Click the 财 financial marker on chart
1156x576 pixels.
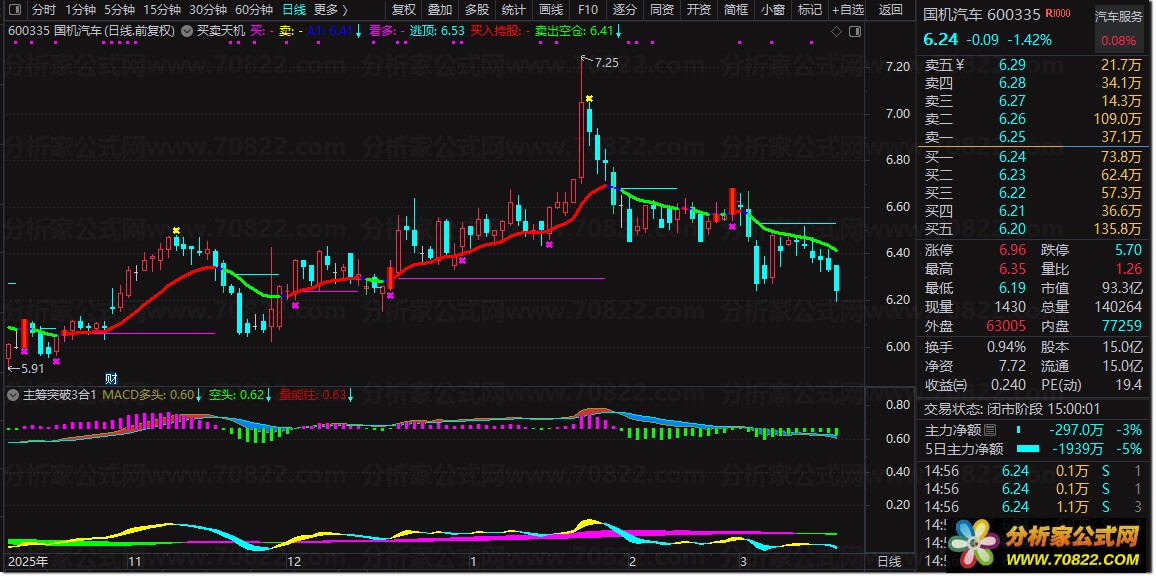coord(111,379)
